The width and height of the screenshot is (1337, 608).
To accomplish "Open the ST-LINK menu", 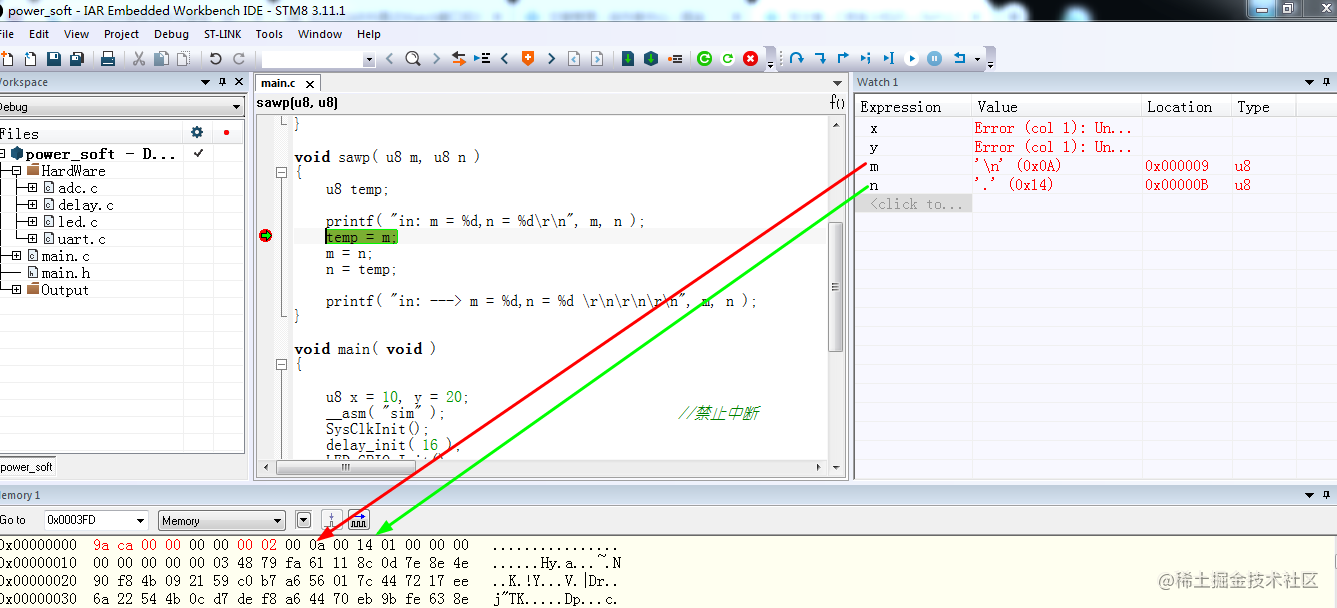I will 223,34.
